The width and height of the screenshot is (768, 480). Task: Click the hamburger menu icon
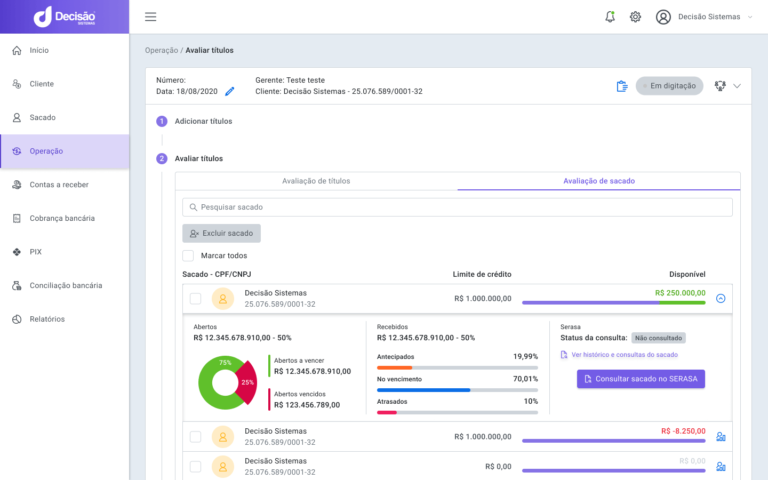coord(150,17)
